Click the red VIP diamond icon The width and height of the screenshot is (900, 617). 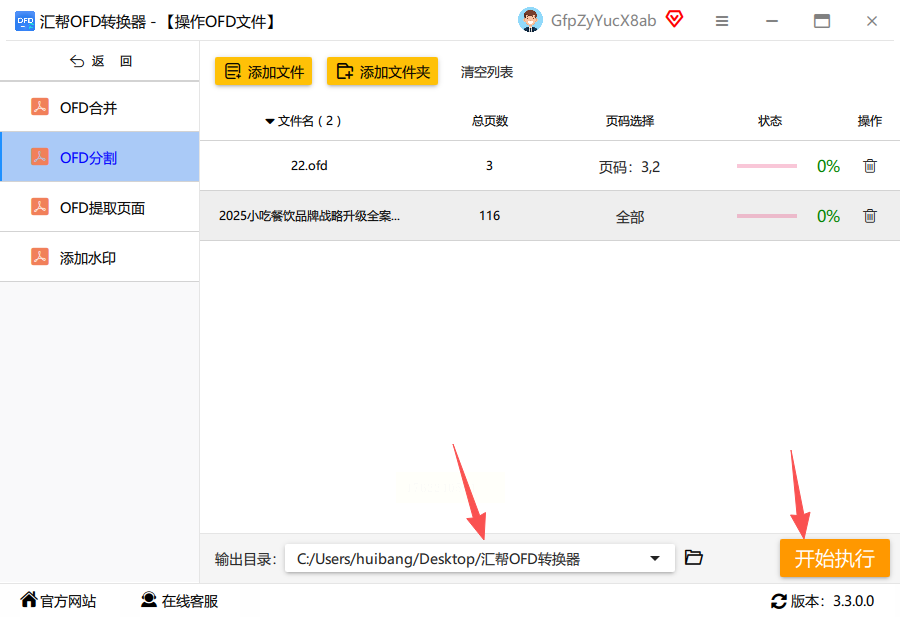click(674, 20)
